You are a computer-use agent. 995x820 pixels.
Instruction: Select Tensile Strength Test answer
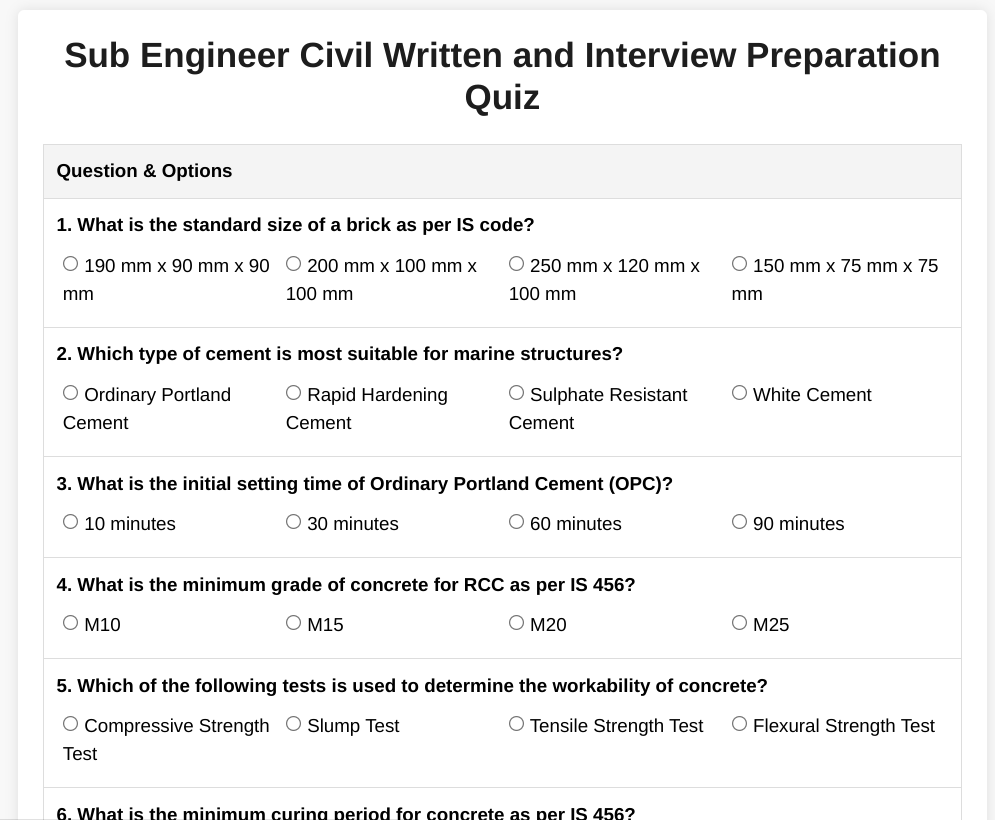point(516,723)
